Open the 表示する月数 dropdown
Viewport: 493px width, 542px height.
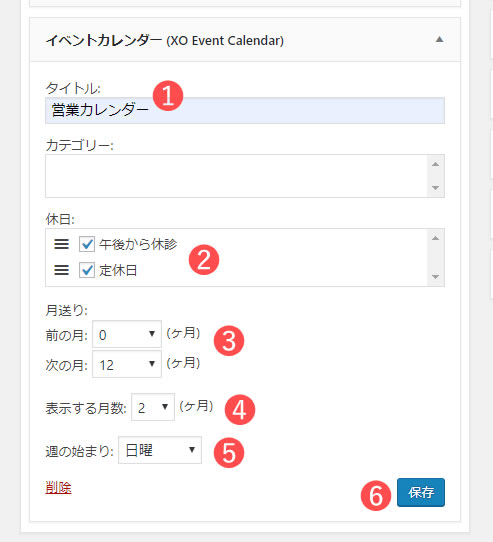[153, 407]
